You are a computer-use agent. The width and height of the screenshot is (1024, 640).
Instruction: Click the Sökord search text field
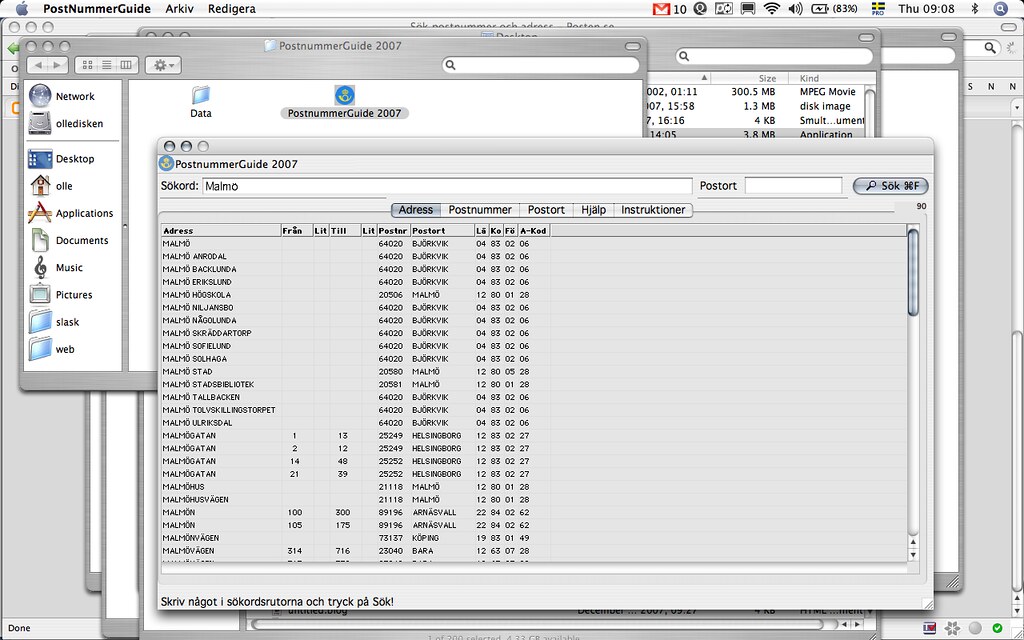(447, 186)
